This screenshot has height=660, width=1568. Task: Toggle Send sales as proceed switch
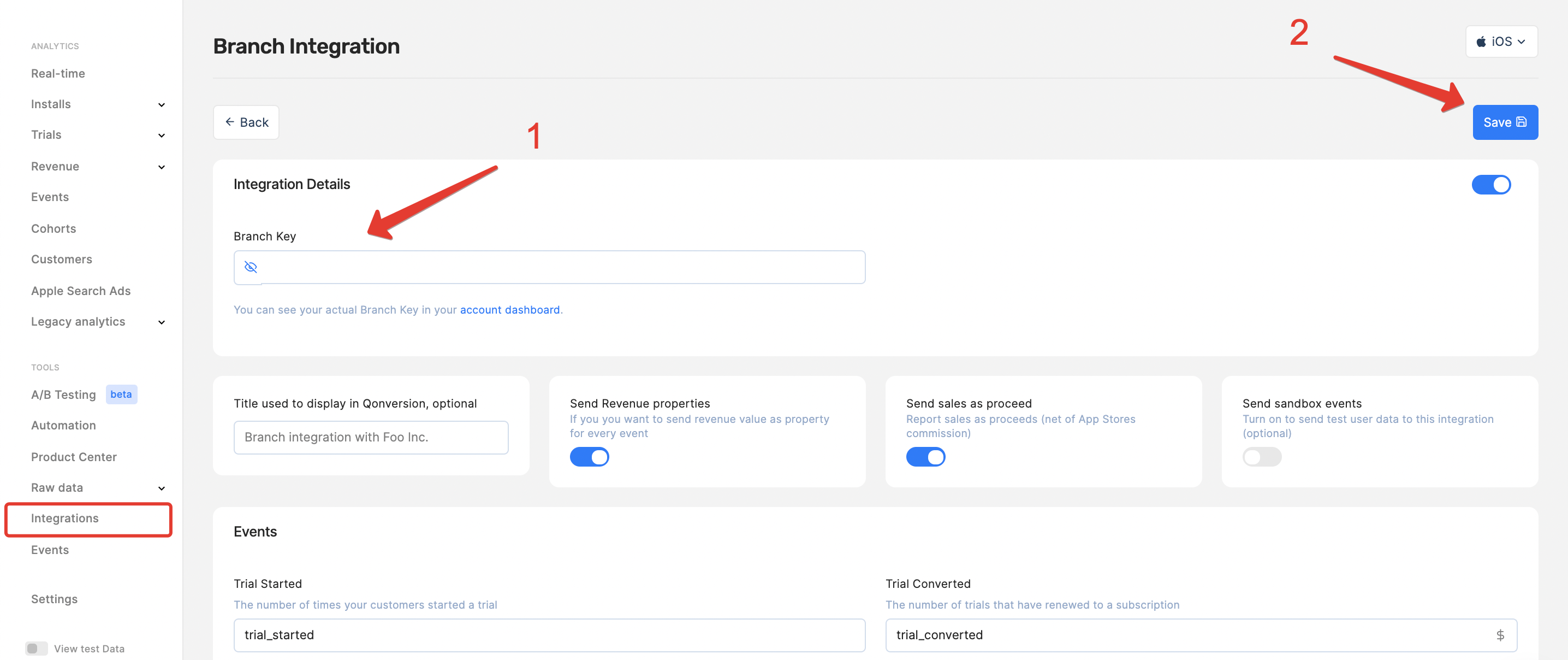click(x=925, y=456)
